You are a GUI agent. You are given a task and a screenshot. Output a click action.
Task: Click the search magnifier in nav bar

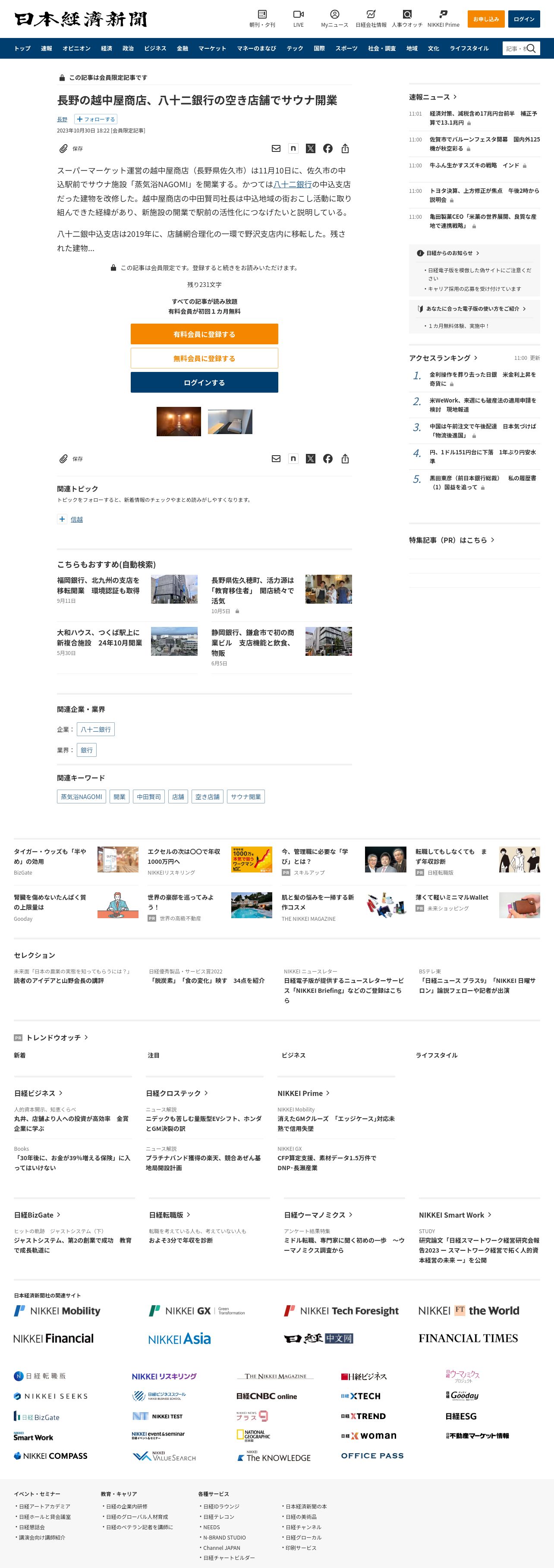[x=531, y=49]
